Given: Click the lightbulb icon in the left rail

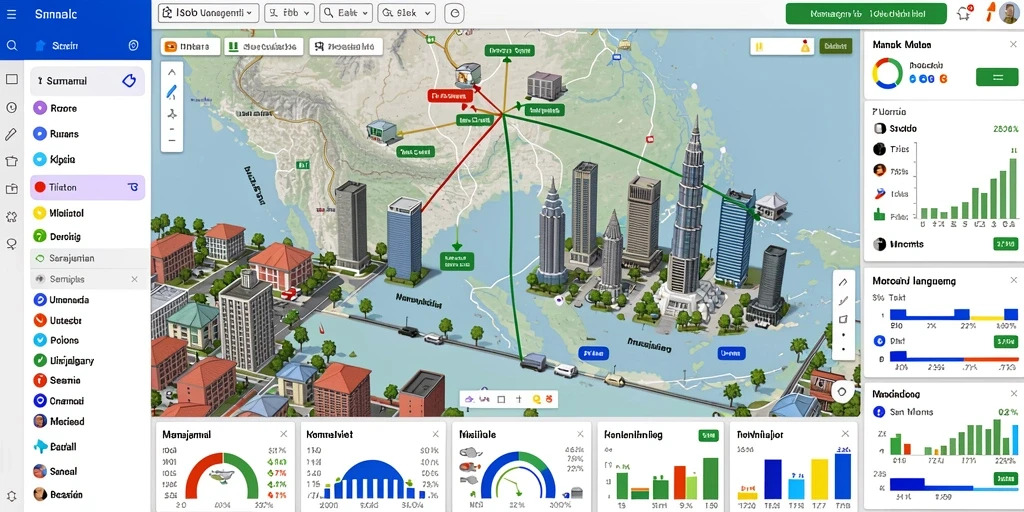Looking at the screenshot, I should click(11, 244).
